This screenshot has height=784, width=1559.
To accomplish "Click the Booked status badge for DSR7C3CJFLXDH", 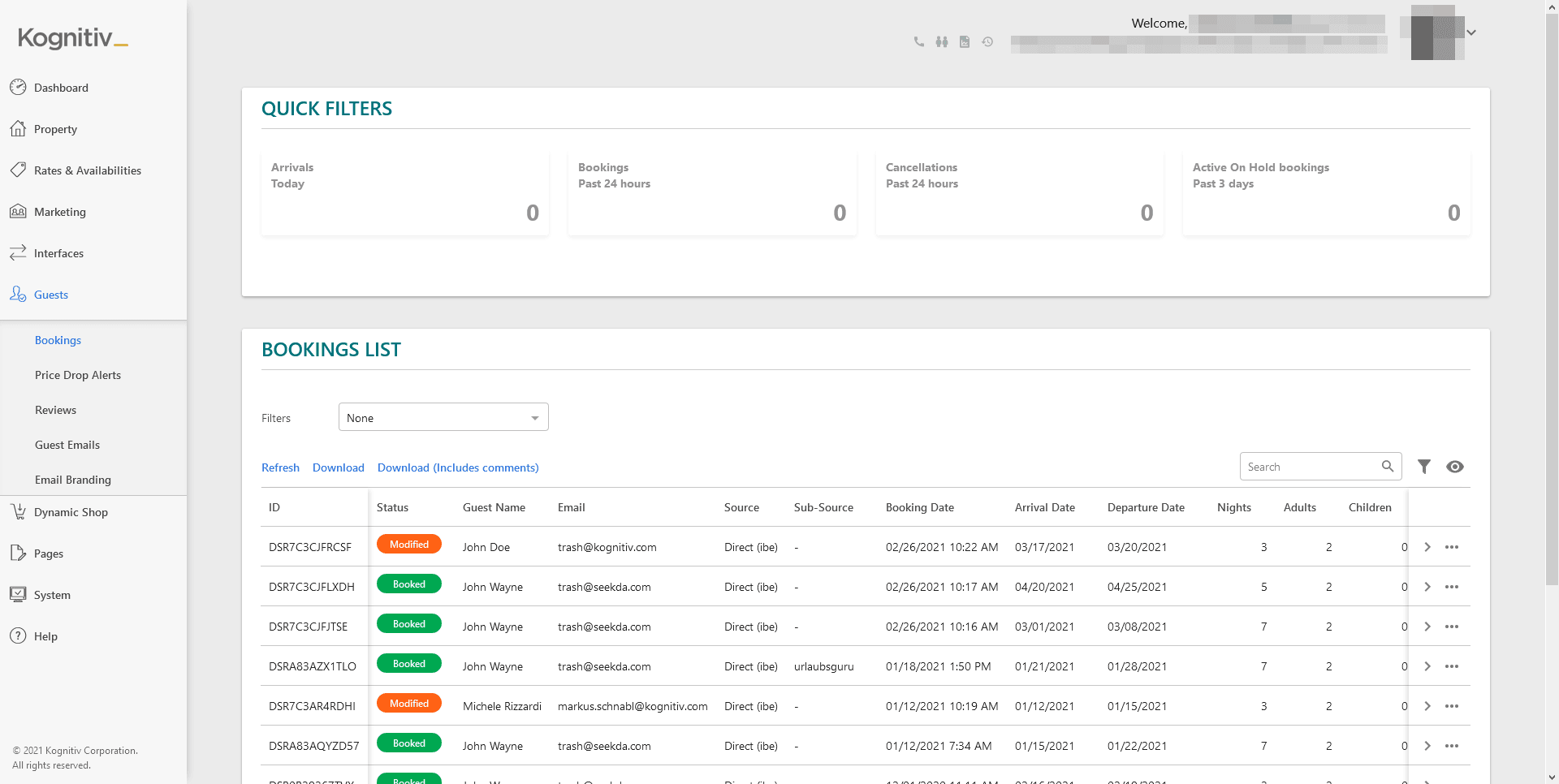I will coord(409,584).
